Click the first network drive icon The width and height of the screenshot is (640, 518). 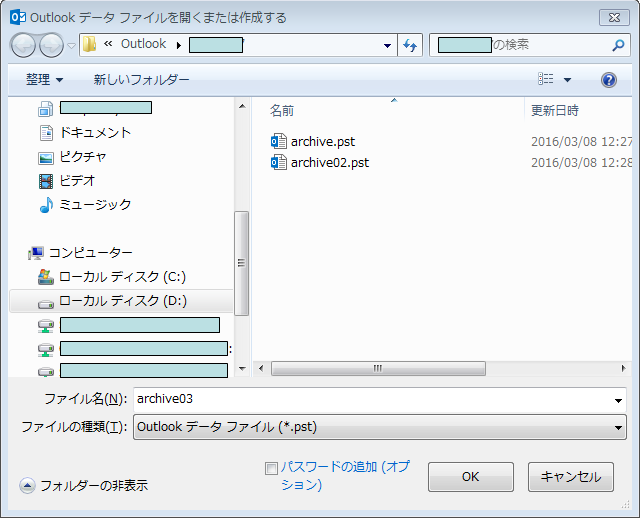(46, 325)
